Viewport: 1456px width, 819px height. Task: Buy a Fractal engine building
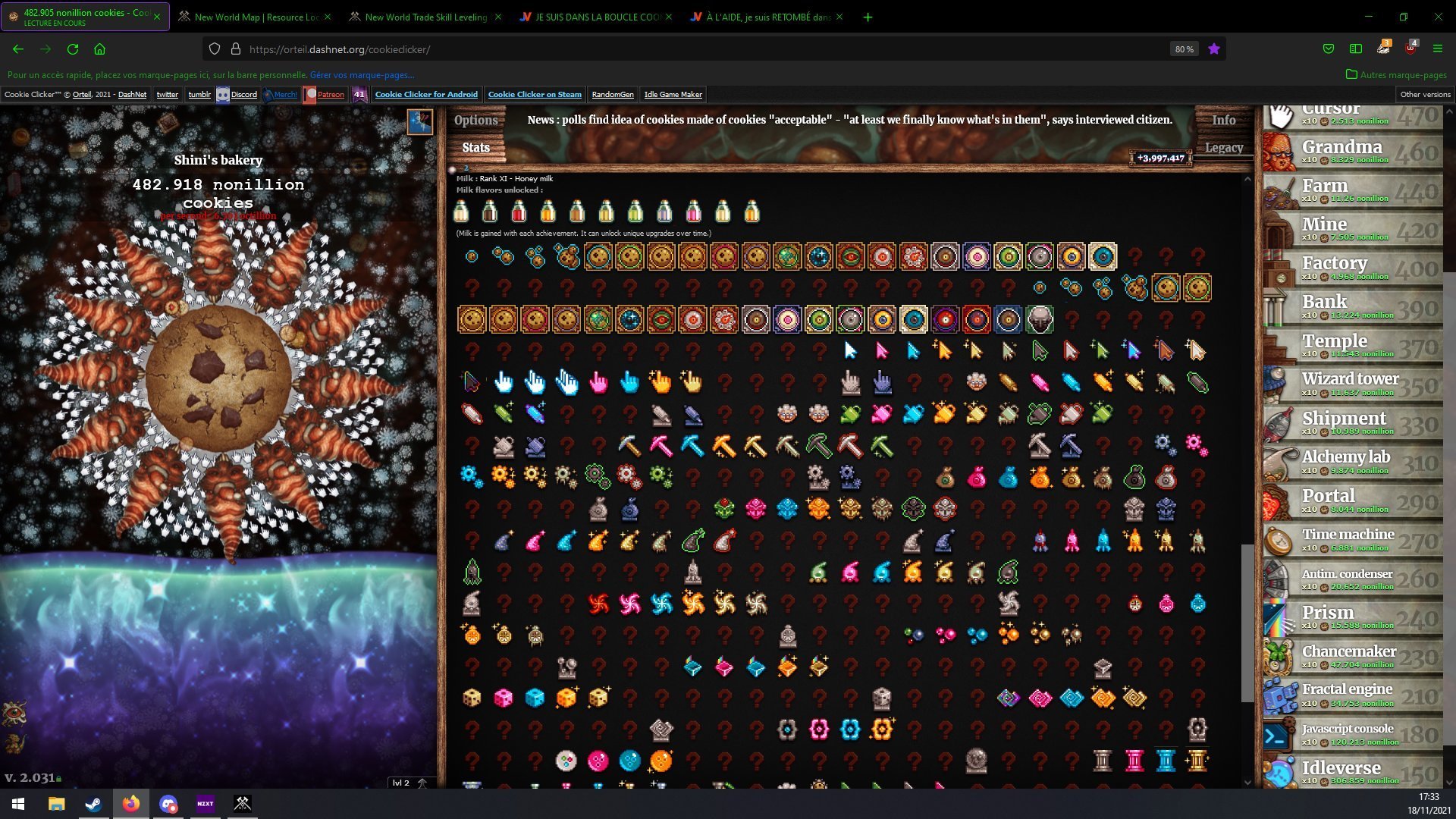point(1353,695)
